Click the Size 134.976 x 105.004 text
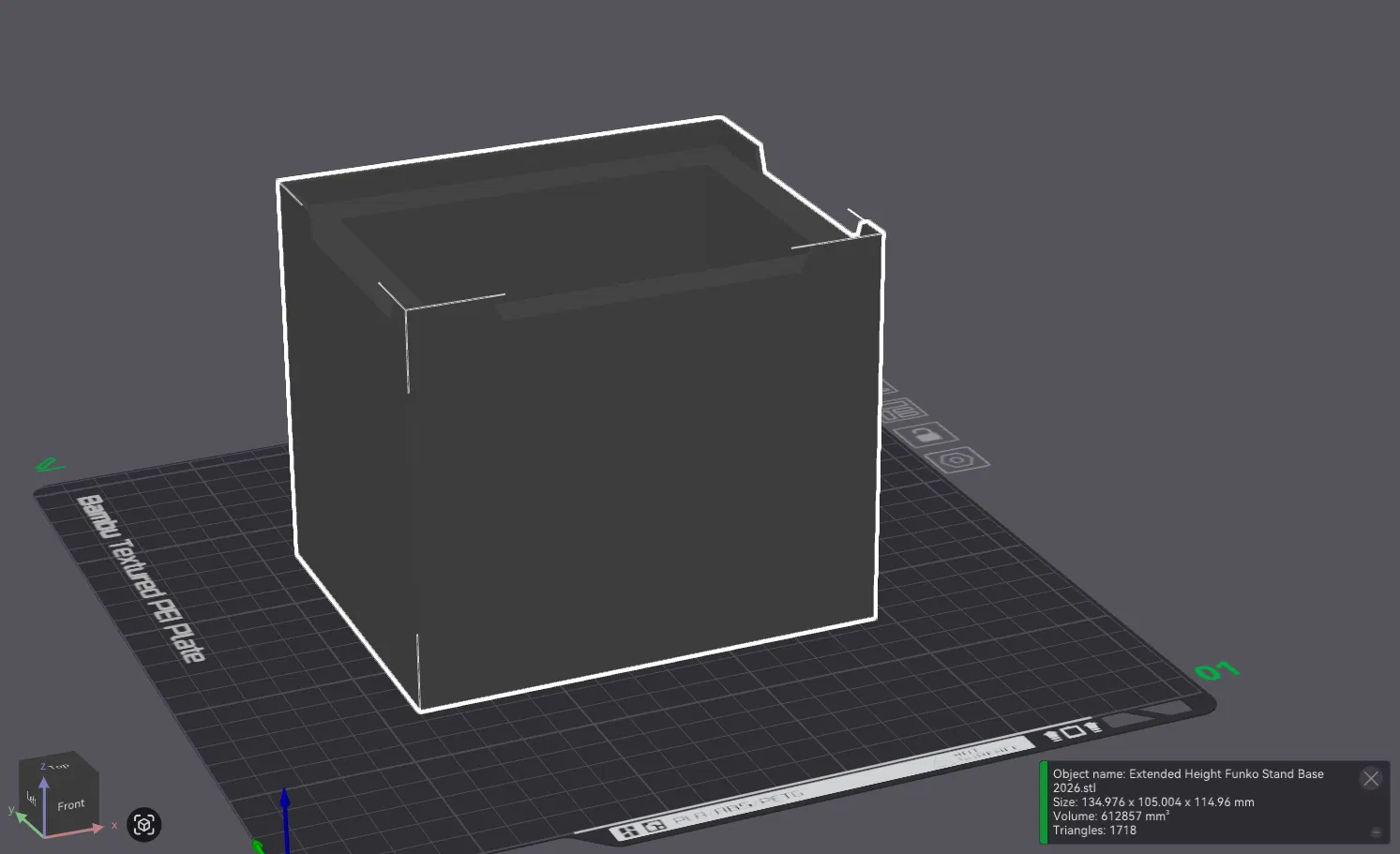 coord(1153,802)
